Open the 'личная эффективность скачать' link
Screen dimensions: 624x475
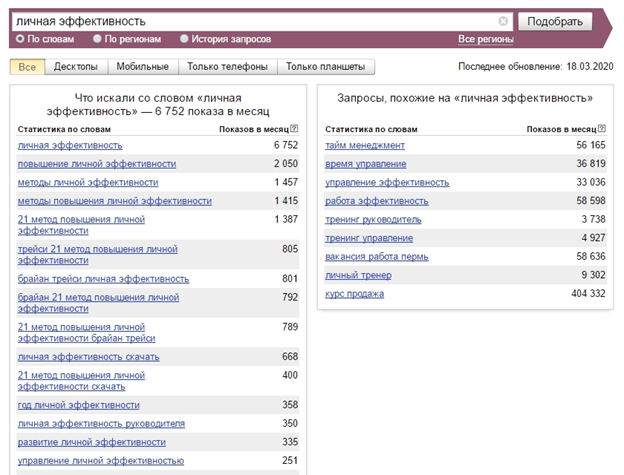click(x=88, y=356)
